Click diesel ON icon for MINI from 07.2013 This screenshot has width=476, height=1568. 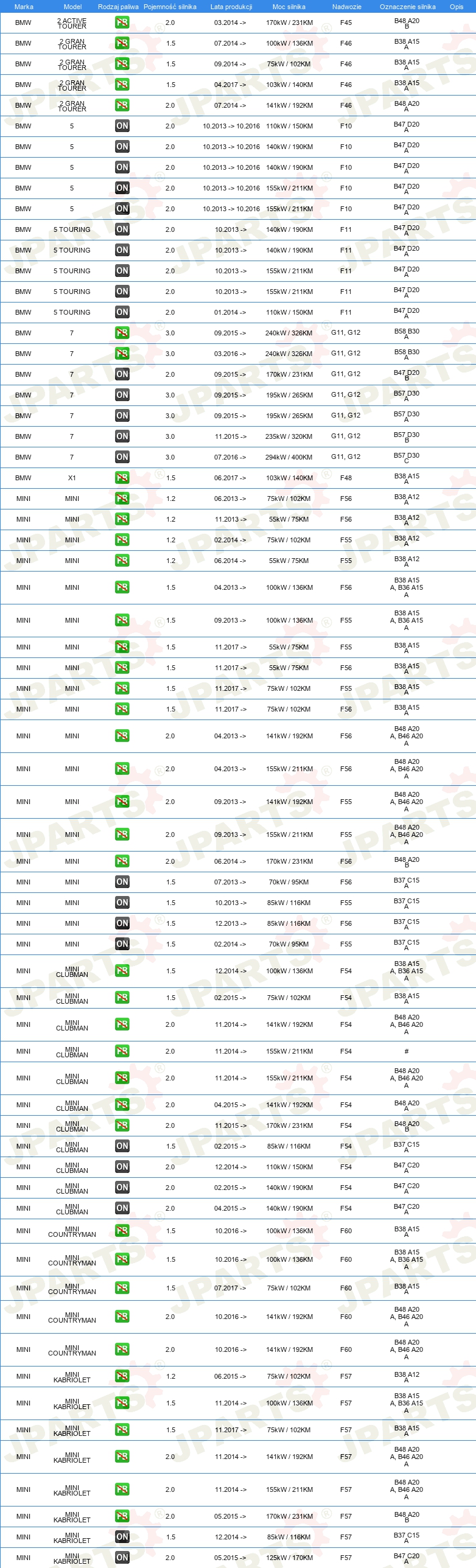coord(122,882)
